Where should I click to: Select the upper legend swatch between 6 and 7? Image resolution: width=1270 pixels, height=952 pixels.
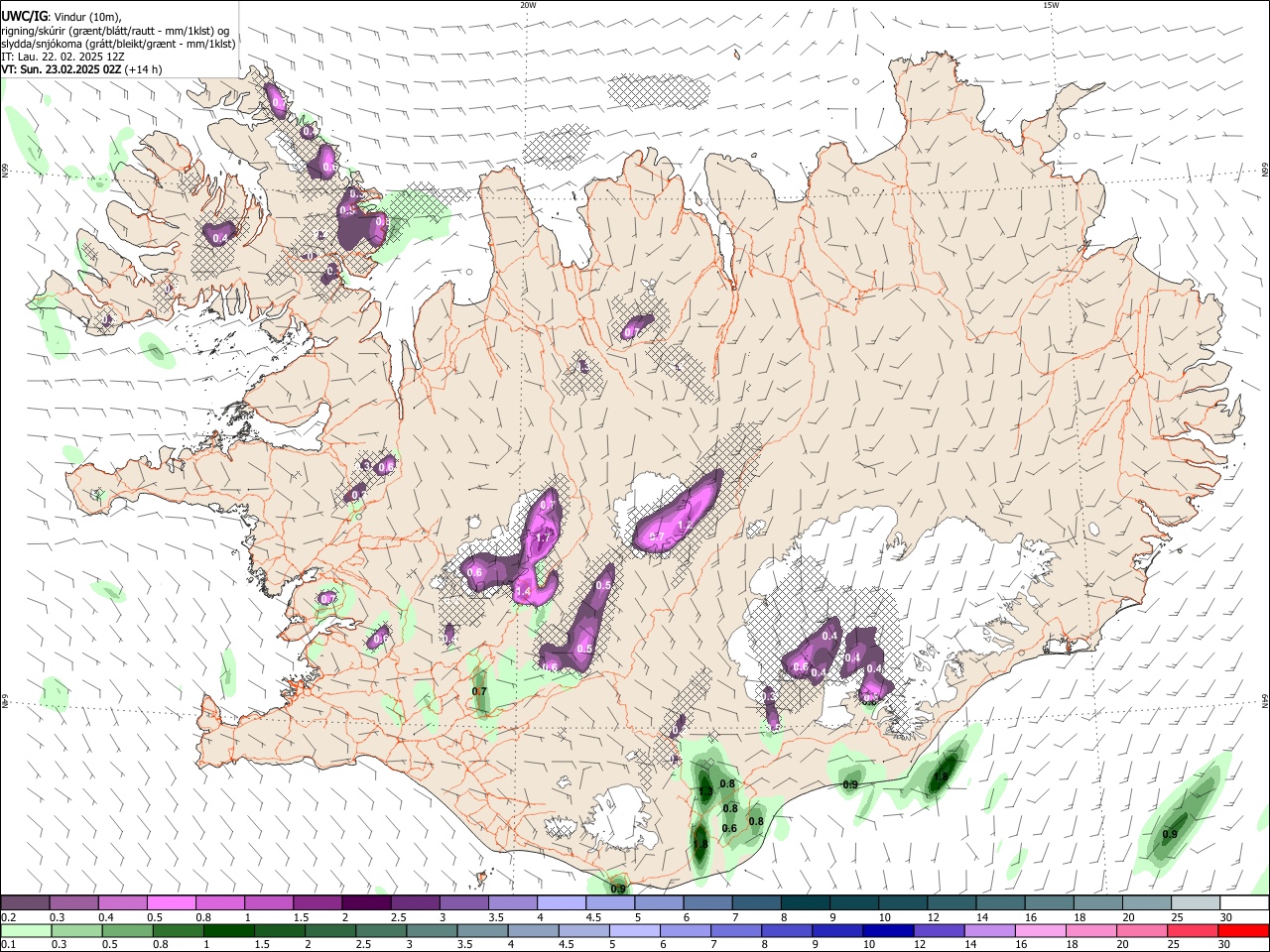tap(707, 903)
